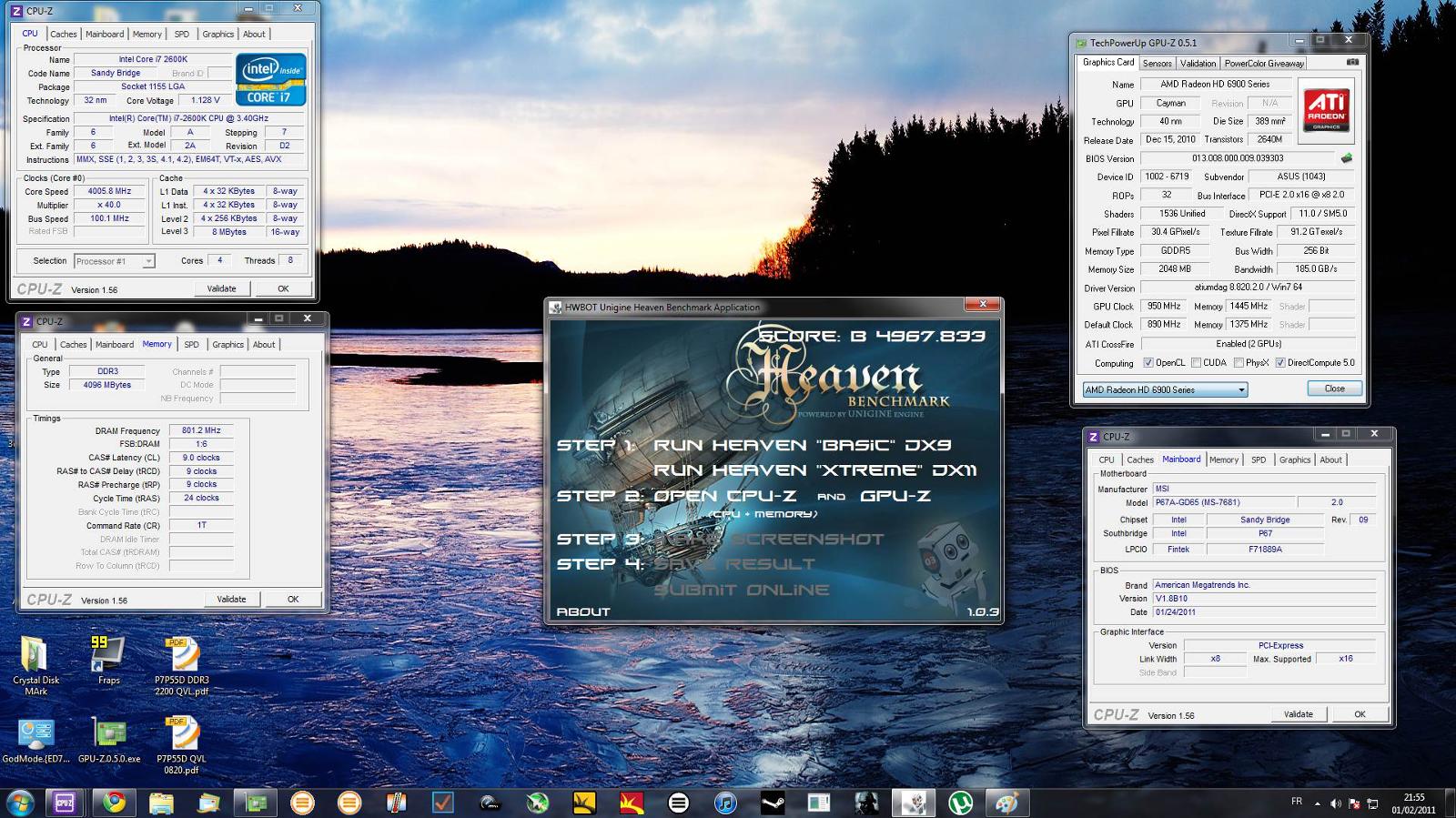This screenshot has width=1456, height=818.
Task: Open uTorrent from the taskbar
Action: [x=960, y=803]
